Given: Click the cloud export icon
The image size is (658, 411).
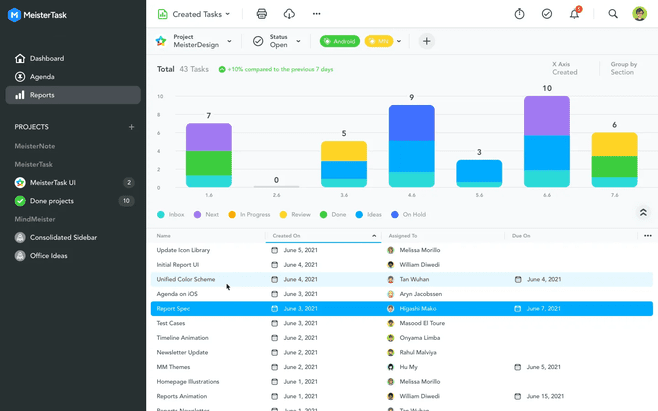Looking at the screenshot, I should click(289, 14).
